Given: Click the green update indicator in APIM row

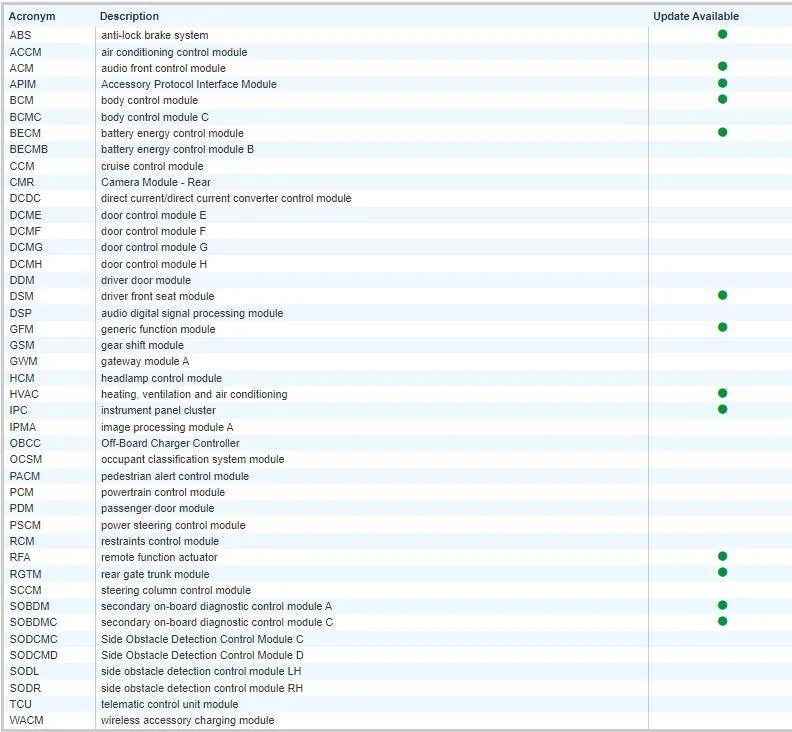Looking at the screenshot, I should (722, 83).
